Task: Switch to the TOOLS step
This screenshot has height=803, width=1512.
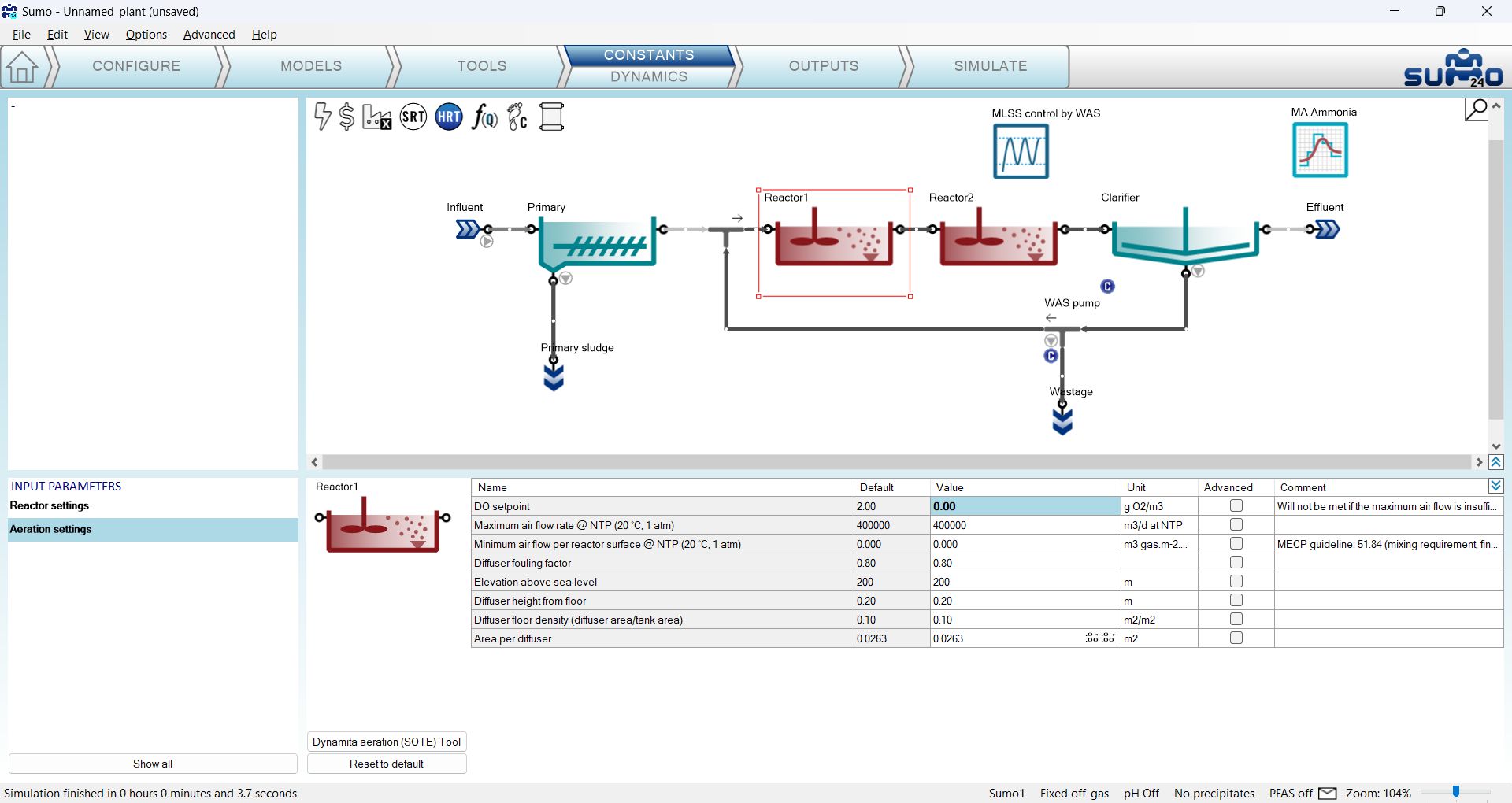Action: (x=482, y=66)
